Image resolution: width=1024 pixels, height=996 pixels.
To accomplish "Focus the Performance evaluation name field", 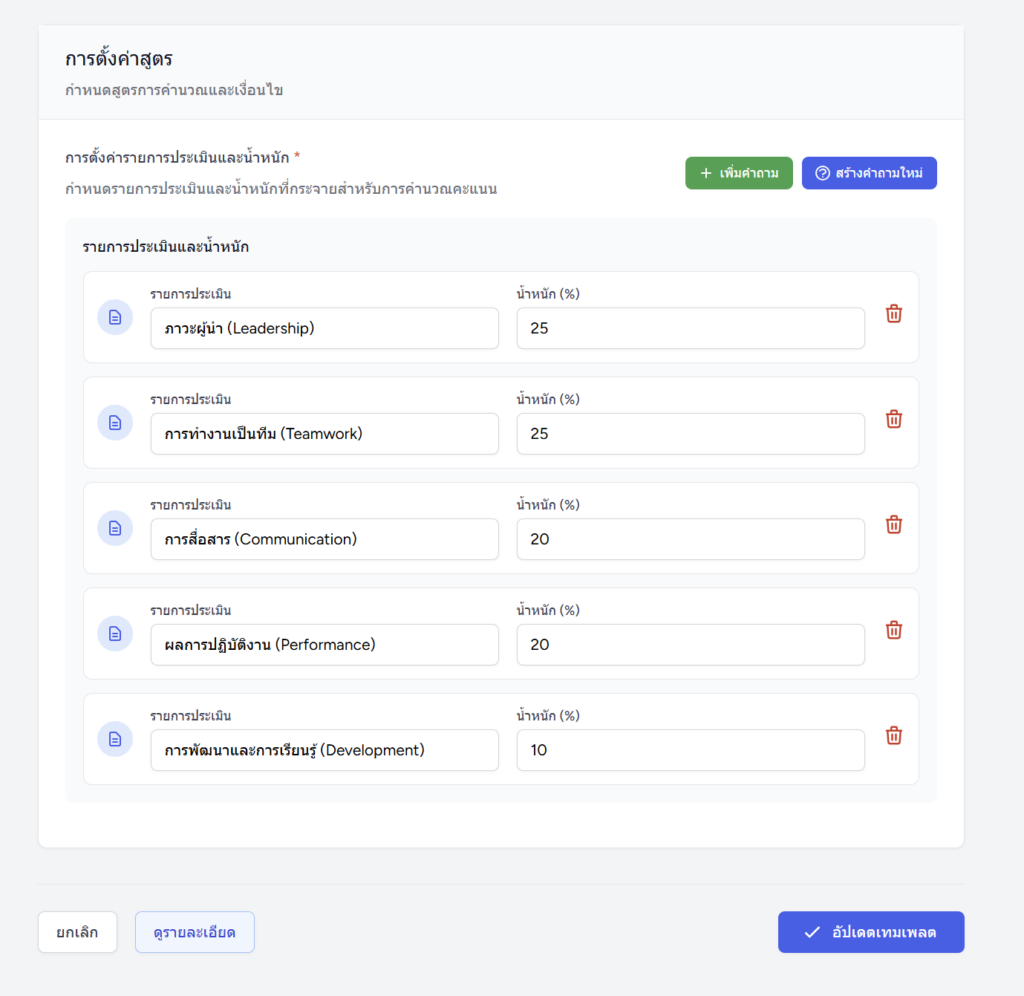I will pos(325,645).
